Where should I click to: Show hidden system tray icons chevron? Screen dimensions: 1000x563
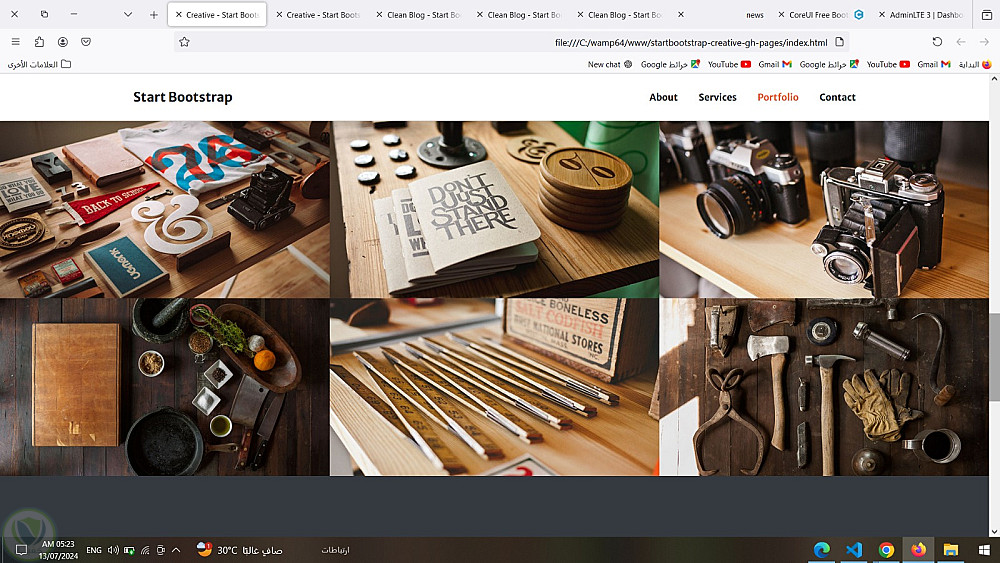(176, 550)
